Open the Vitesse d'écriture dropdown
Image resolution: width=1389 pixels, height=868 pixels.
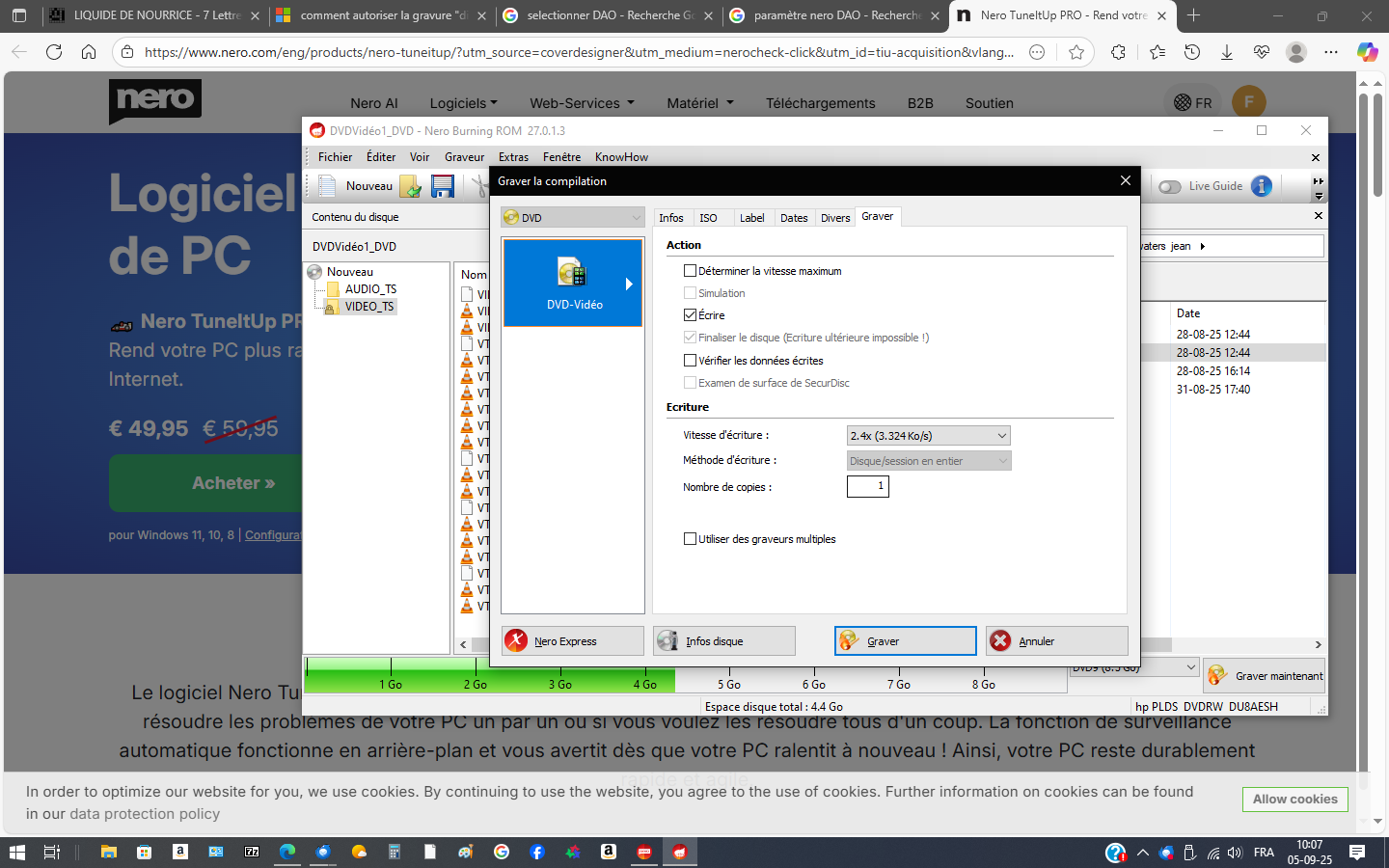929,436
